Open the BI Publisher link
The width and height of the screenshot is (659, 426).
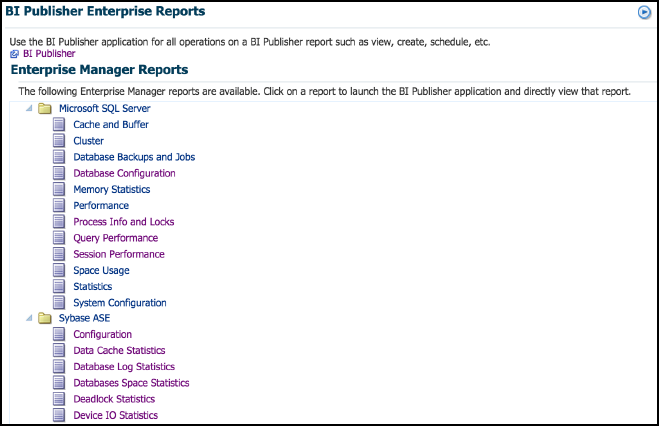click(x=49, y=54)
